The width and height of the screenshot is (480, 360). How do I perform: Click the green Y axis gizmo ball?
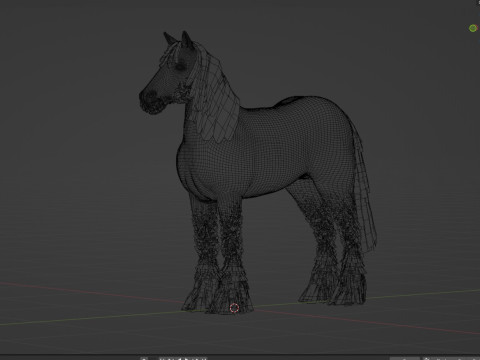(x=473, y=28)
